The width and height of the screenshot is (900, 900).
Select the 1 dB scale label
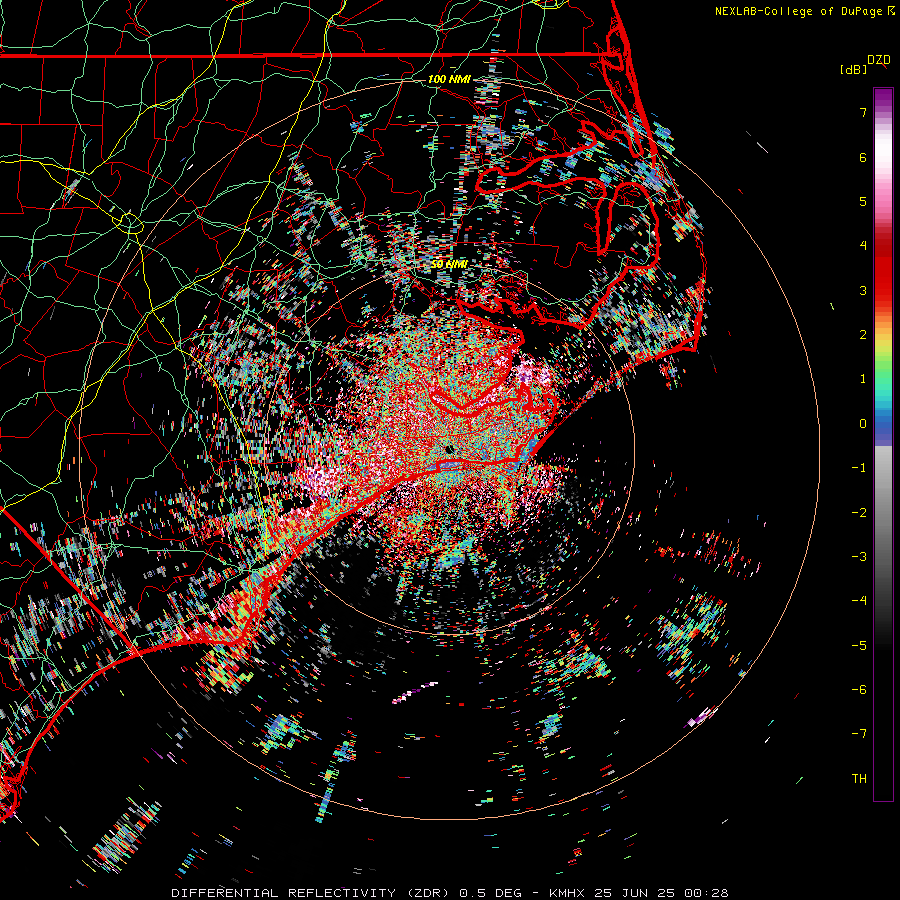click(x=863, y=379)
